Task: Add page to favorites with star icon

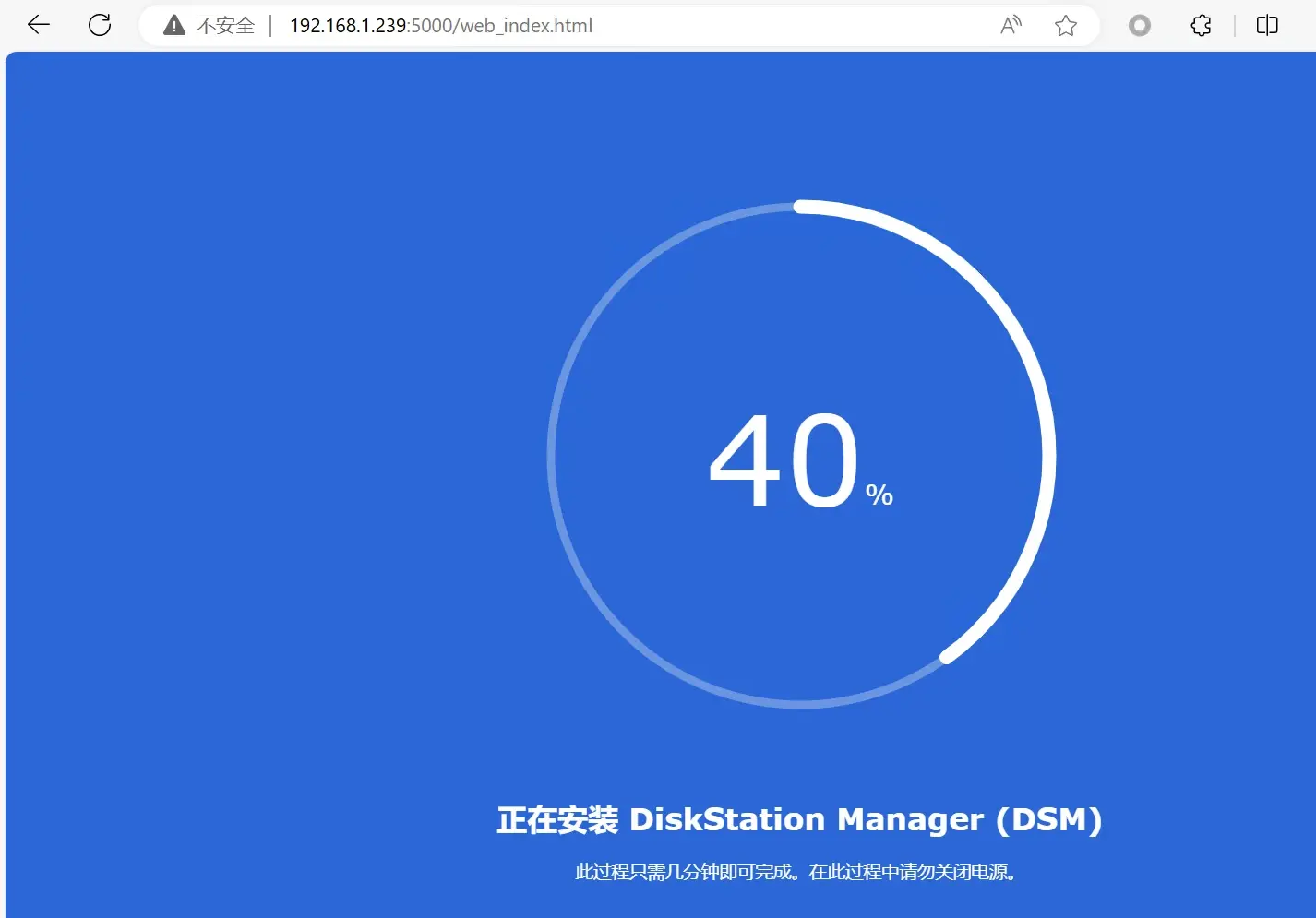Action: 1066,26
